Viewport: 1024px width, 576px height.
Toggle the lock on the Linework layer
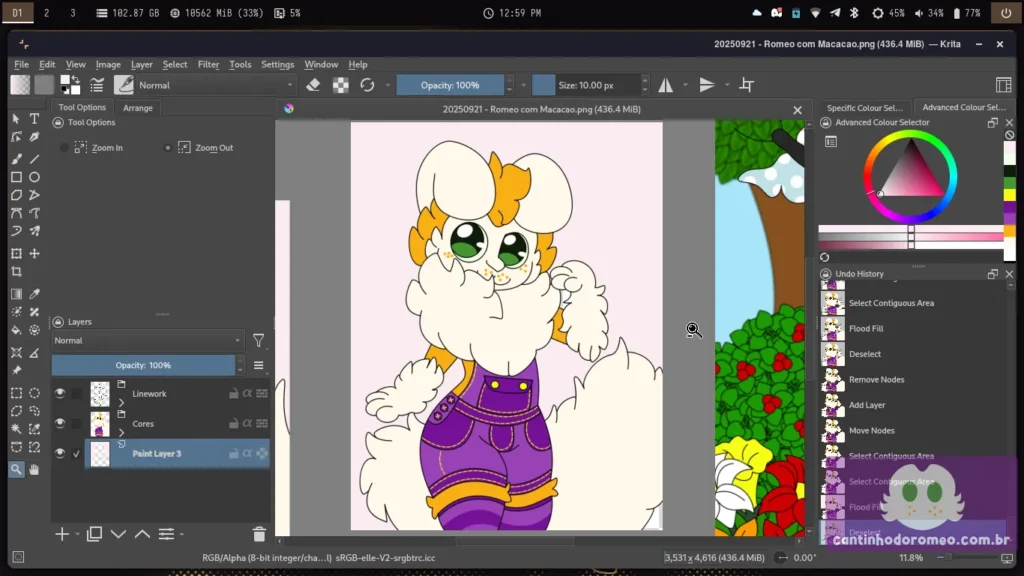[x=233, y=393]
